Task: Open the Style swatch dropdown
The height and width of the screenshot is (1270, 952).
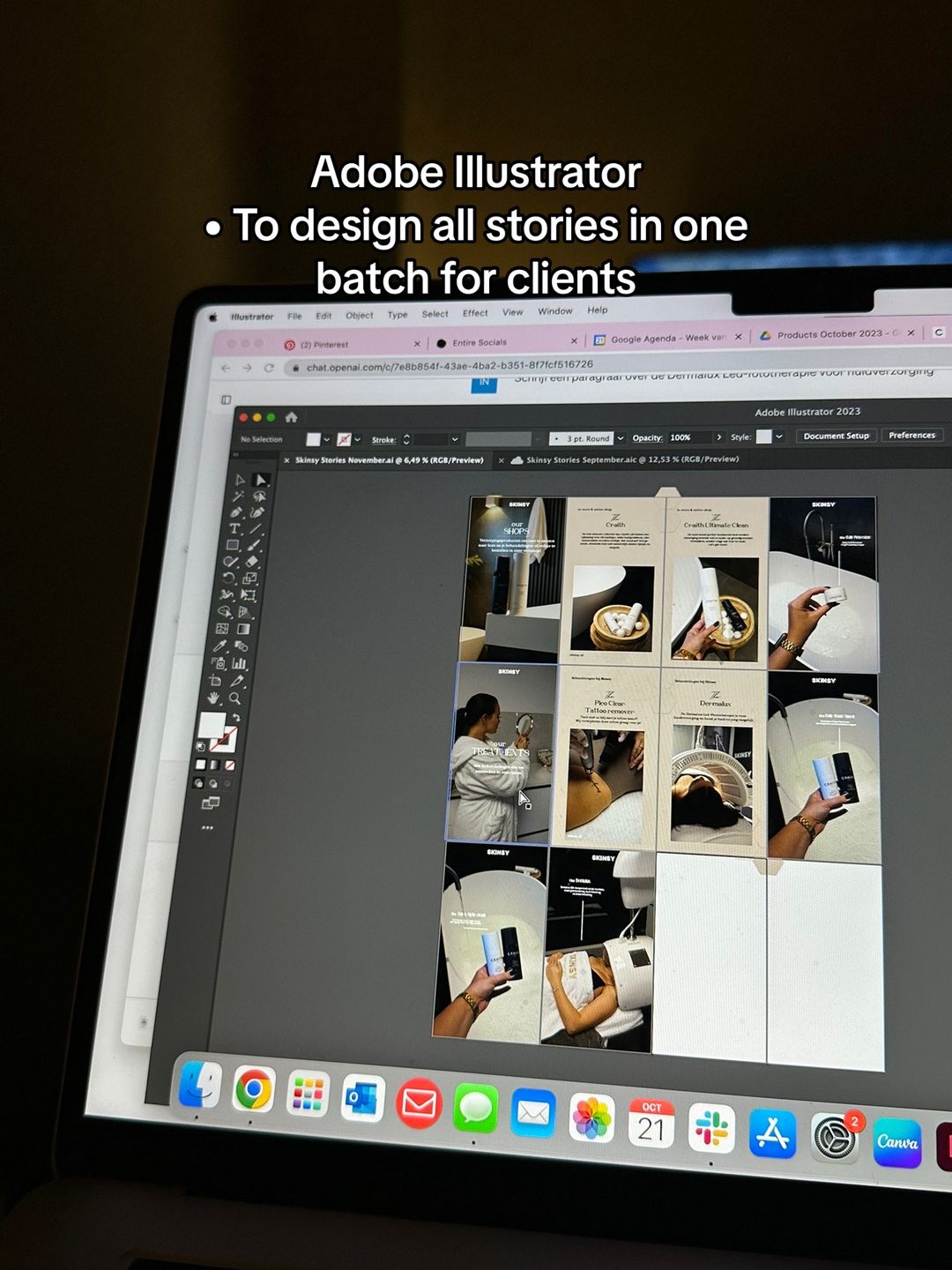Action: point(779,436)
